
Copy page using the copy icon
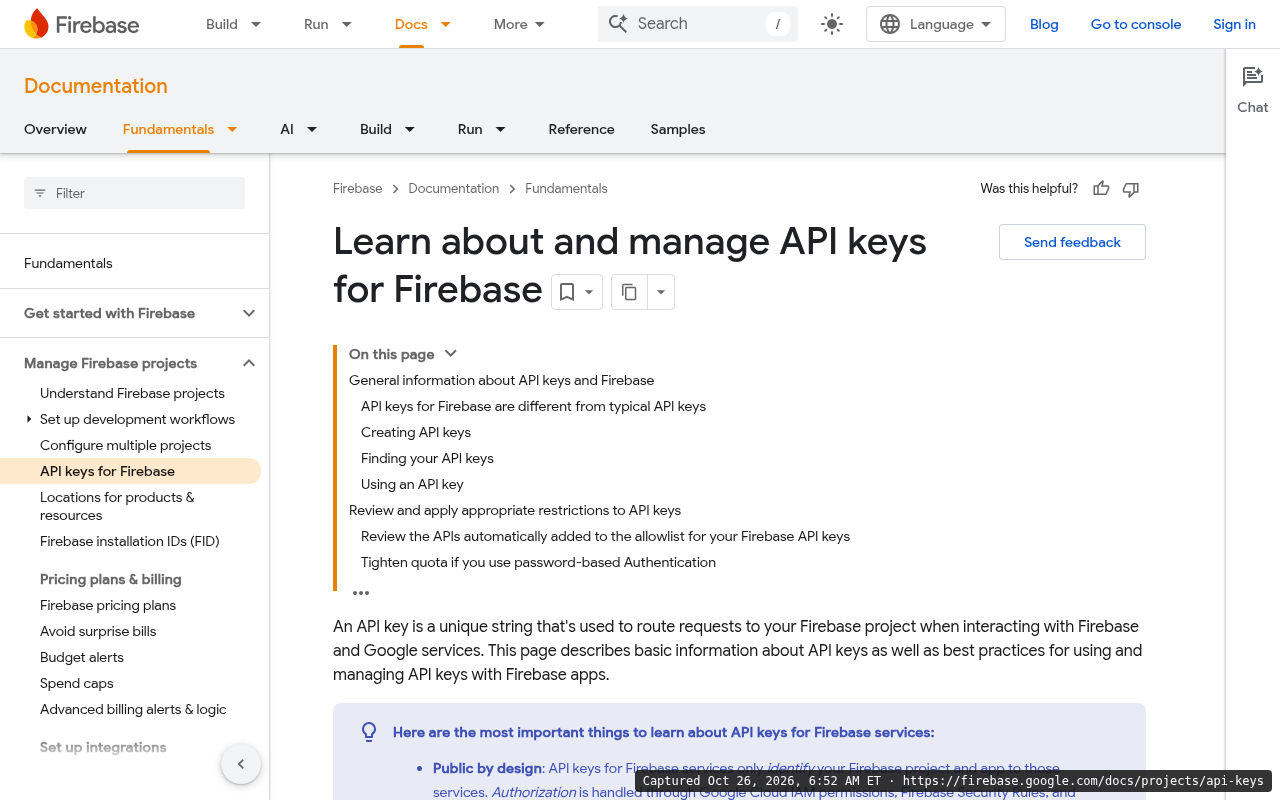629,292
